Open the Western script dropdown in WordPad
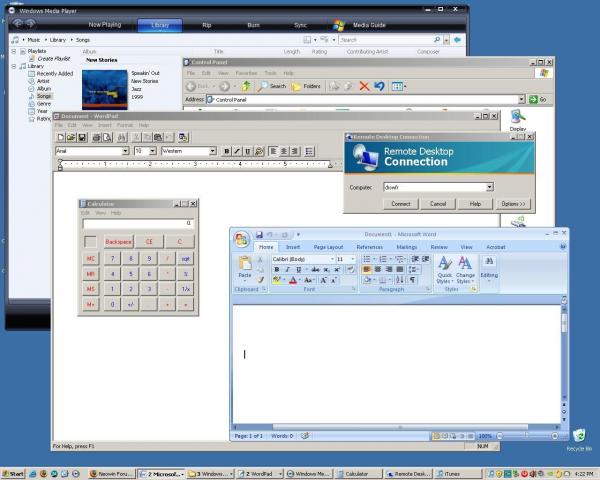This screenshot has width=600, height=480. click(x=213, y=151)
